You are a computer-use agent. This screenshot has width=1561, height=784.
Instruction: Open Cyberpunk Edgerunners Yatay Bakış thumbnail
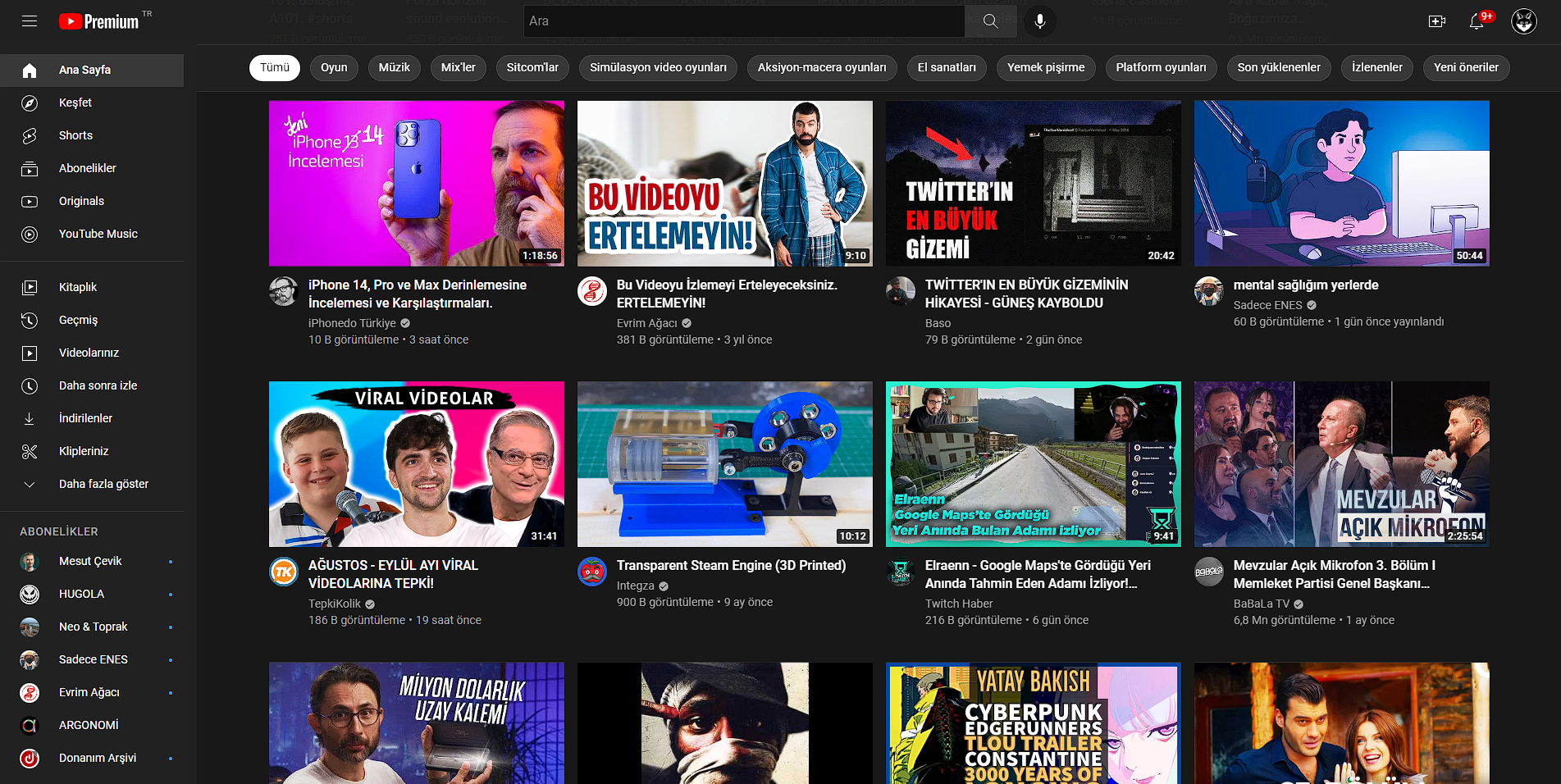[x=1034, y=723]
